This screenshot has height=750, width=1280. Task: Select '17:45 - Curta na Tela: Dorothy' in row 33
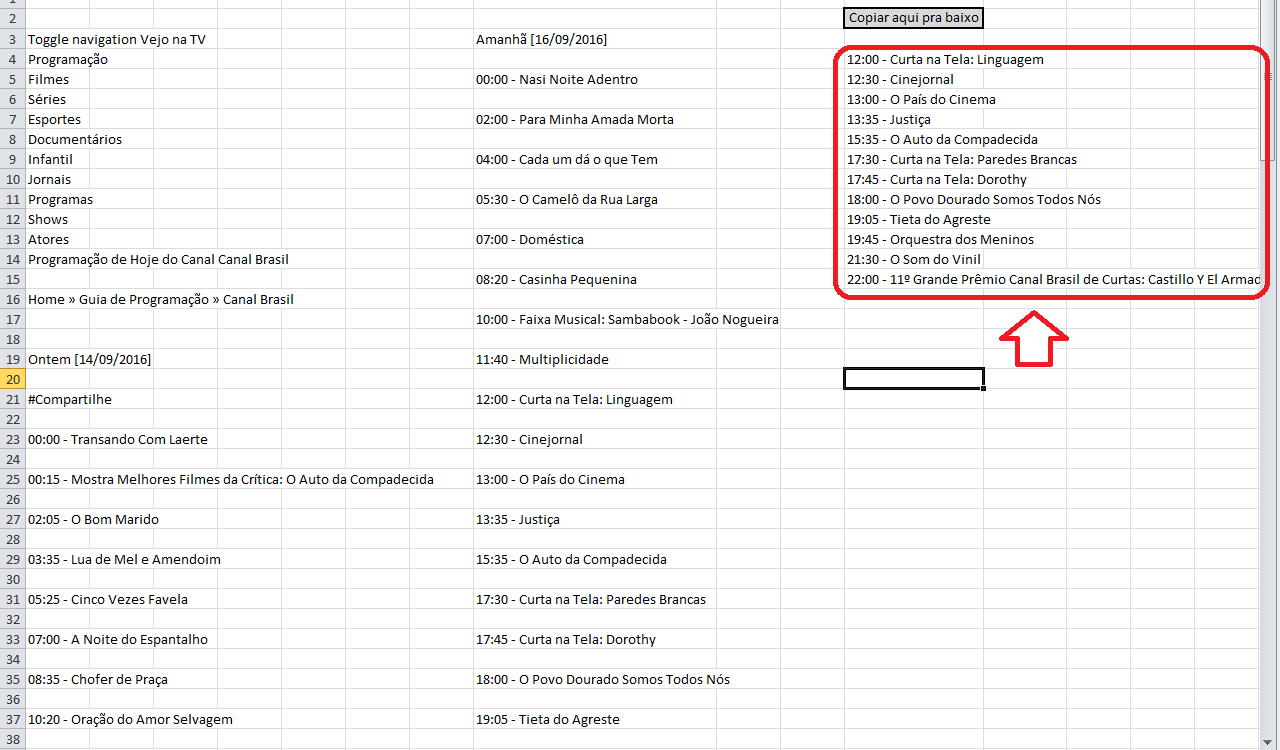566,639
